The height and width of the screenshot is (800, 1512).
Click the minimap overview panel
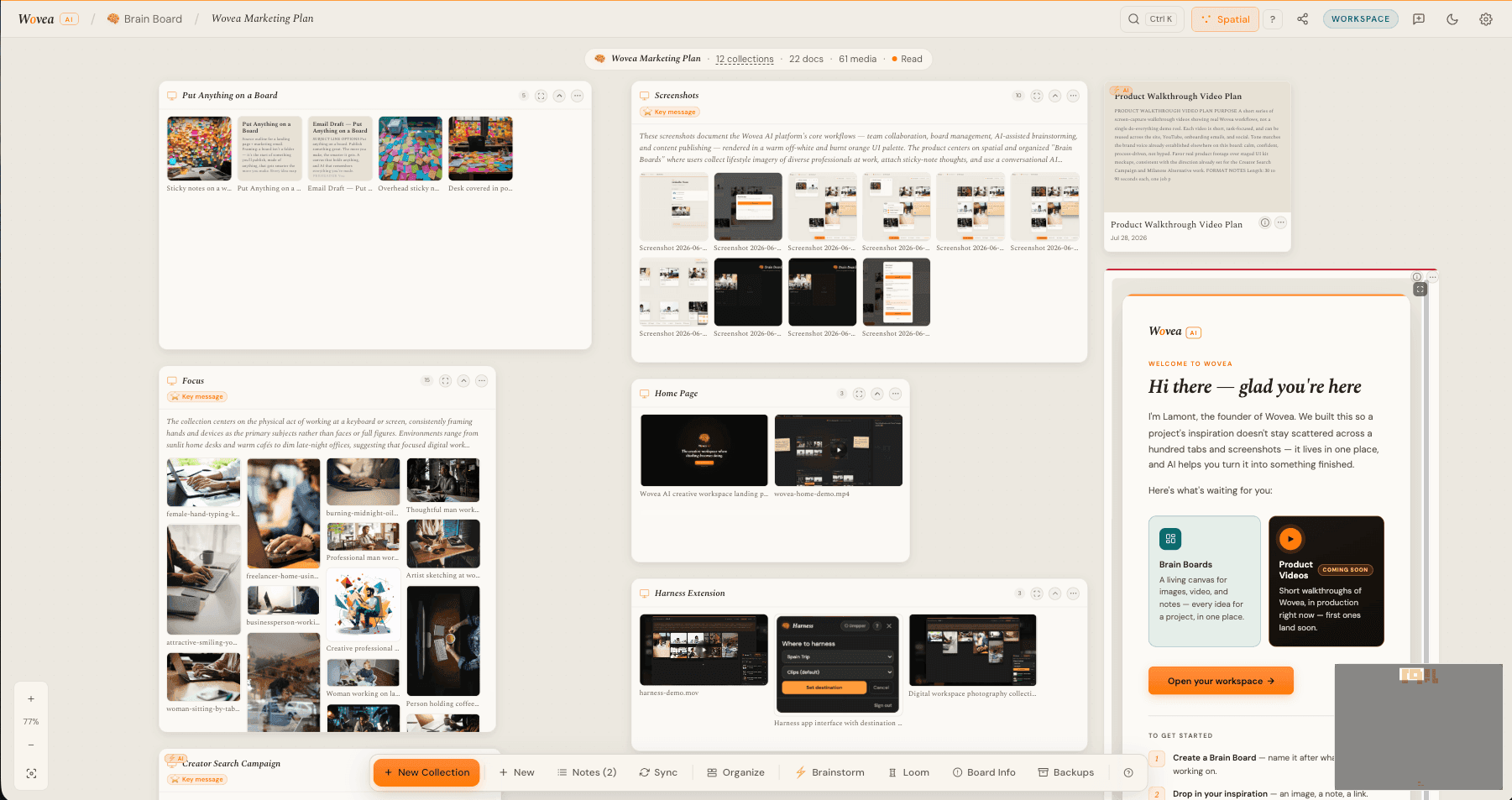1418,727
